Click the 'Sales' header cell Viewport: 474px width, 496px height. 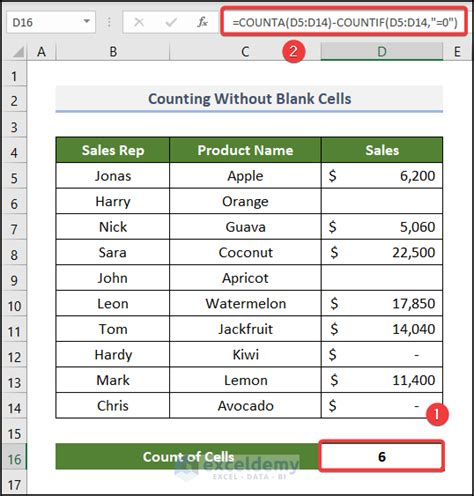(382, 150)
